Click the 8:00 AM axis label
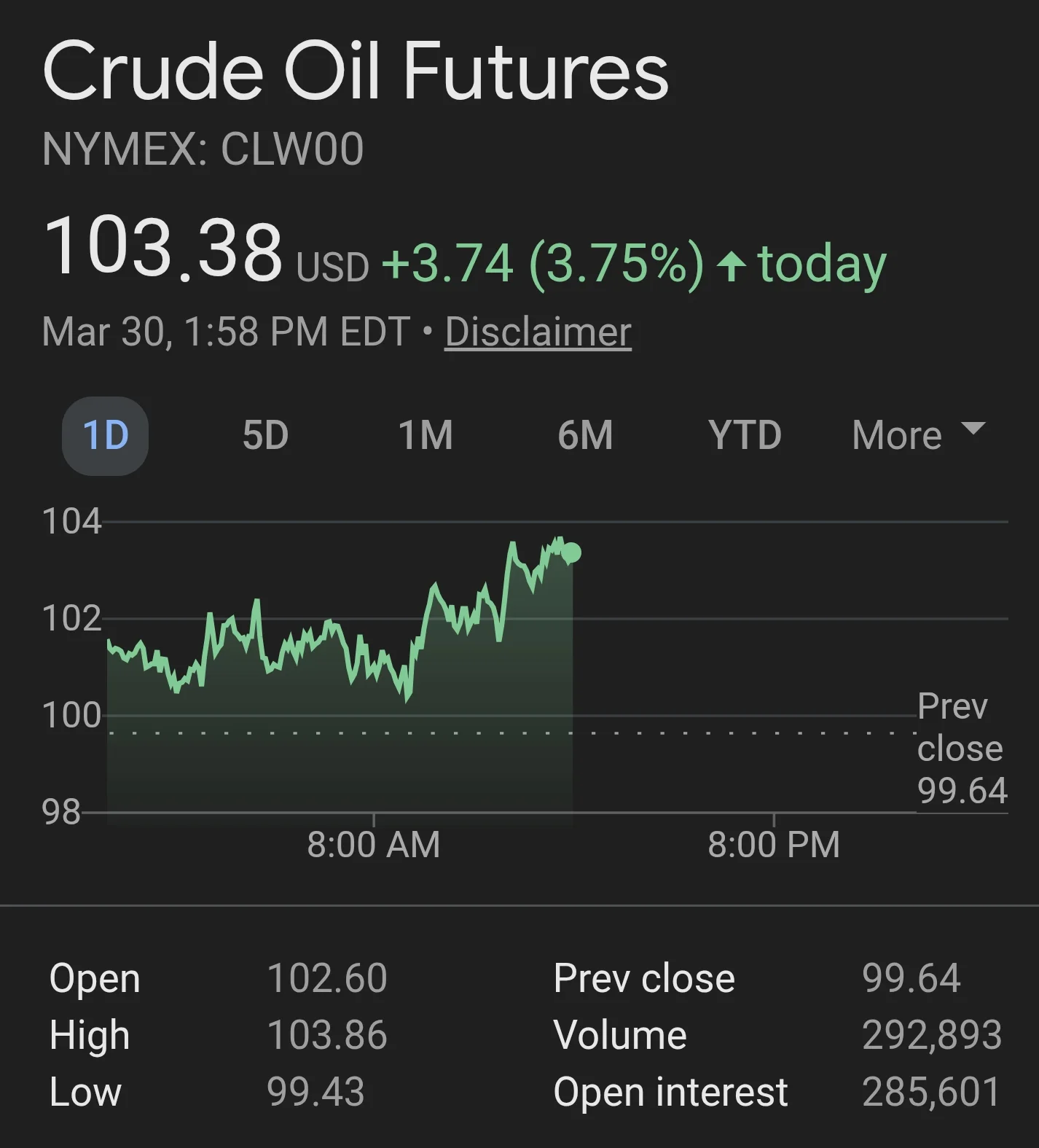This screenshot has height=1148, width=1039. 373,845
